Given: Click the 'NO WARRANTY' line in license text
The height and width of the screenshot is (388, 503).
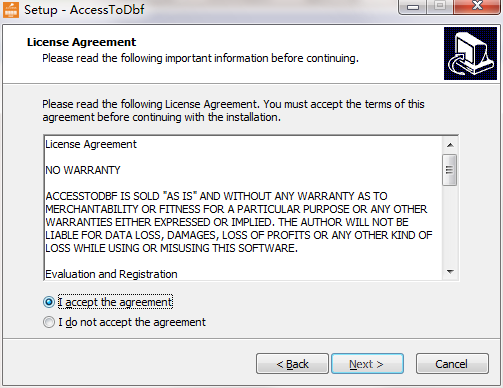Looking at the screenshot, I should point(83,170).
